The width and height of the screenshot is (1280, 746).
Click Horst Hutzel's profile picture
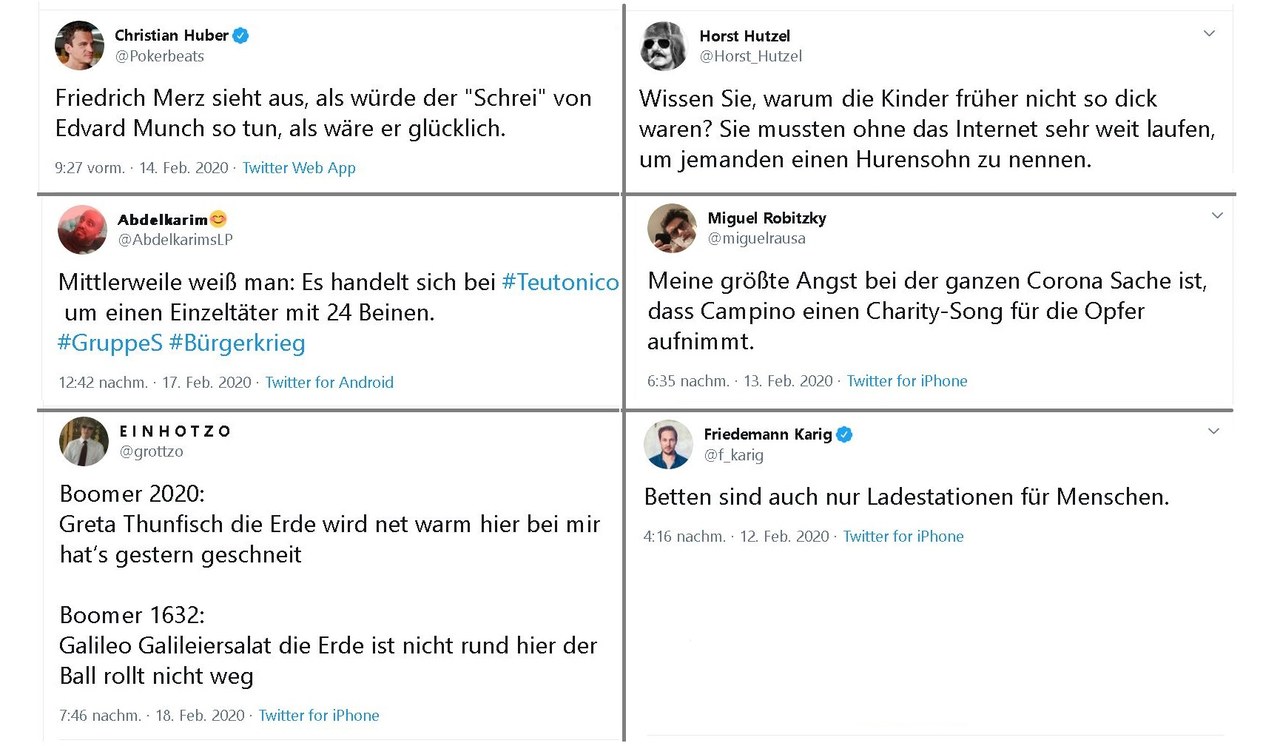click(x=664, y=45)
